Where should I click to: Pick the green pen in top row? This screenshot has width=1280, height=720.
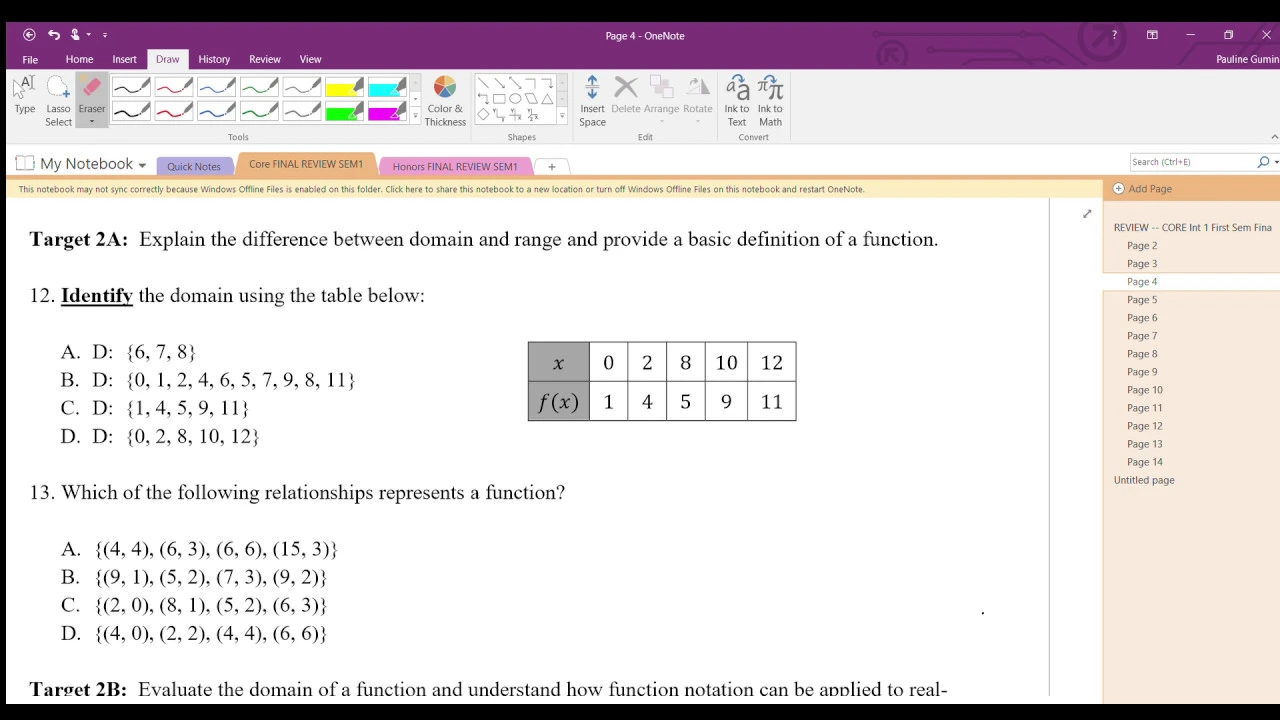[259, 88]
